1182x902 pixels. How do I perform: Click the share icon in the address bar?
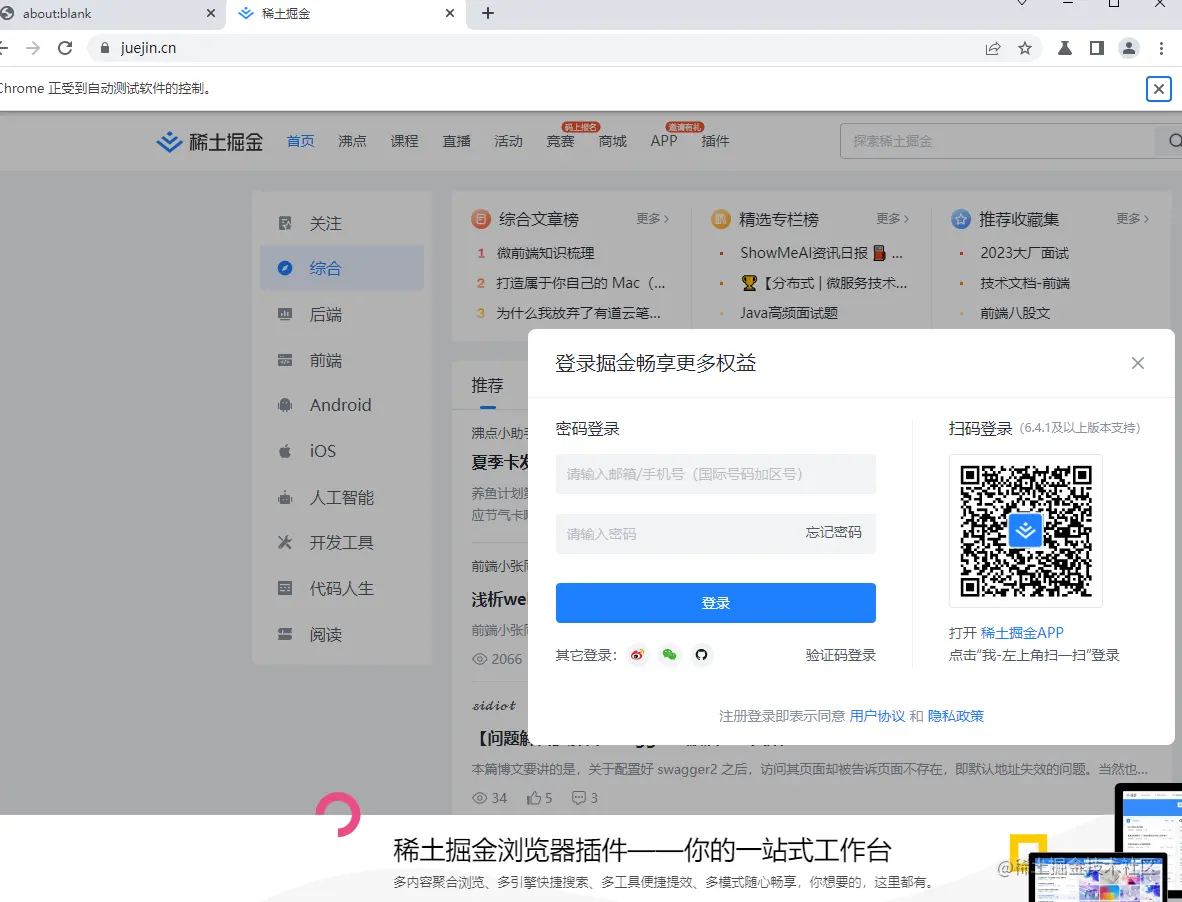pos(993,48)
